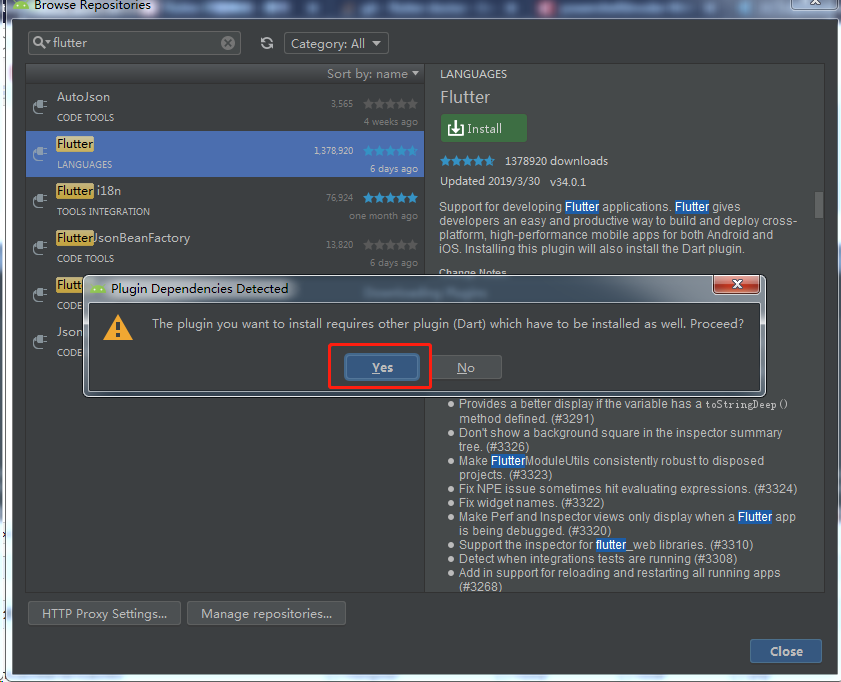Confirm with the Yes button
Image resolution: width=841 pixels, height=682 pixels.
(x=382, y=367)
